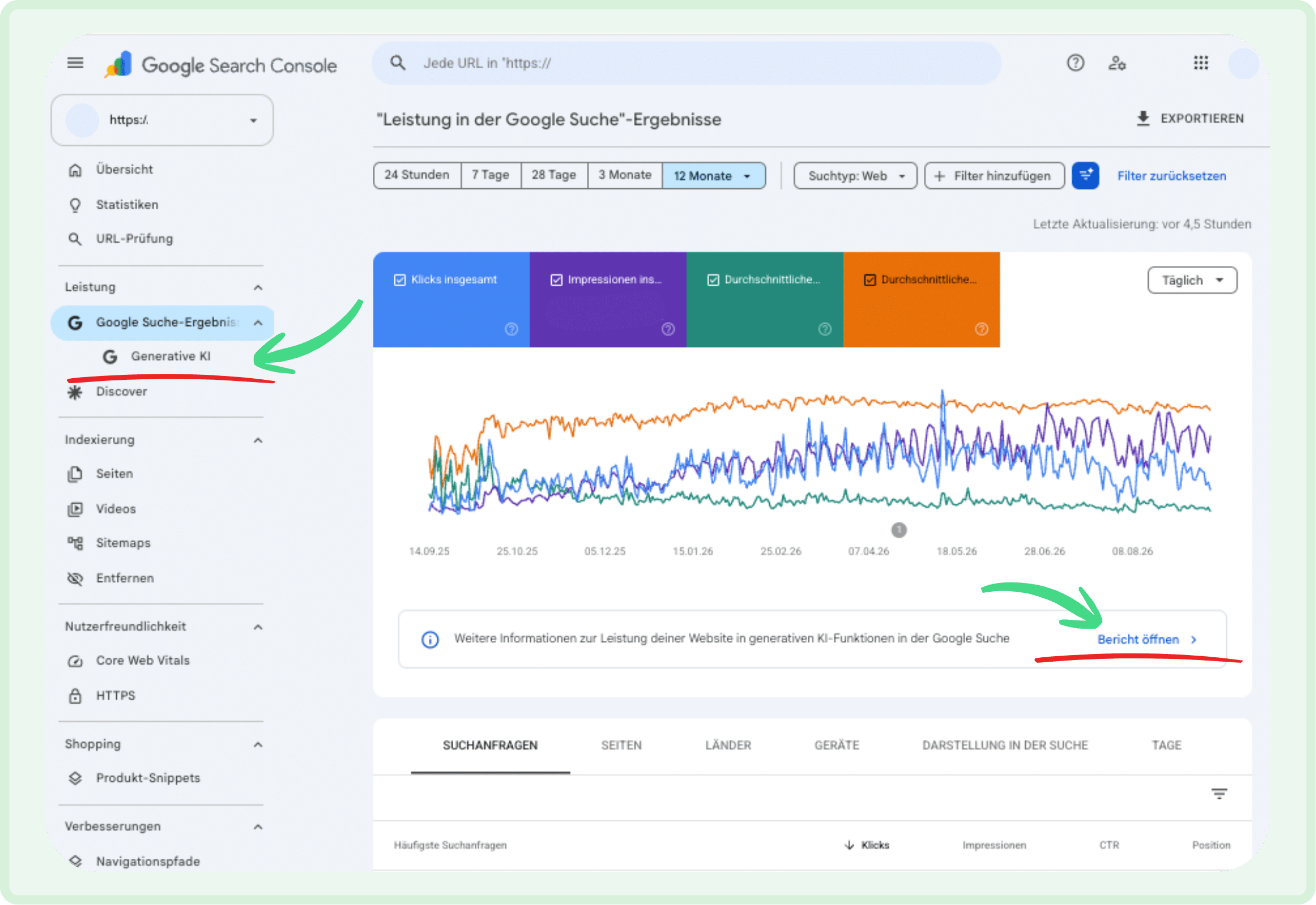The image size is (1316, 905).
Task: Switch to DARSTELLUNG IN DER SUCHE tab
Action: 1005,746
